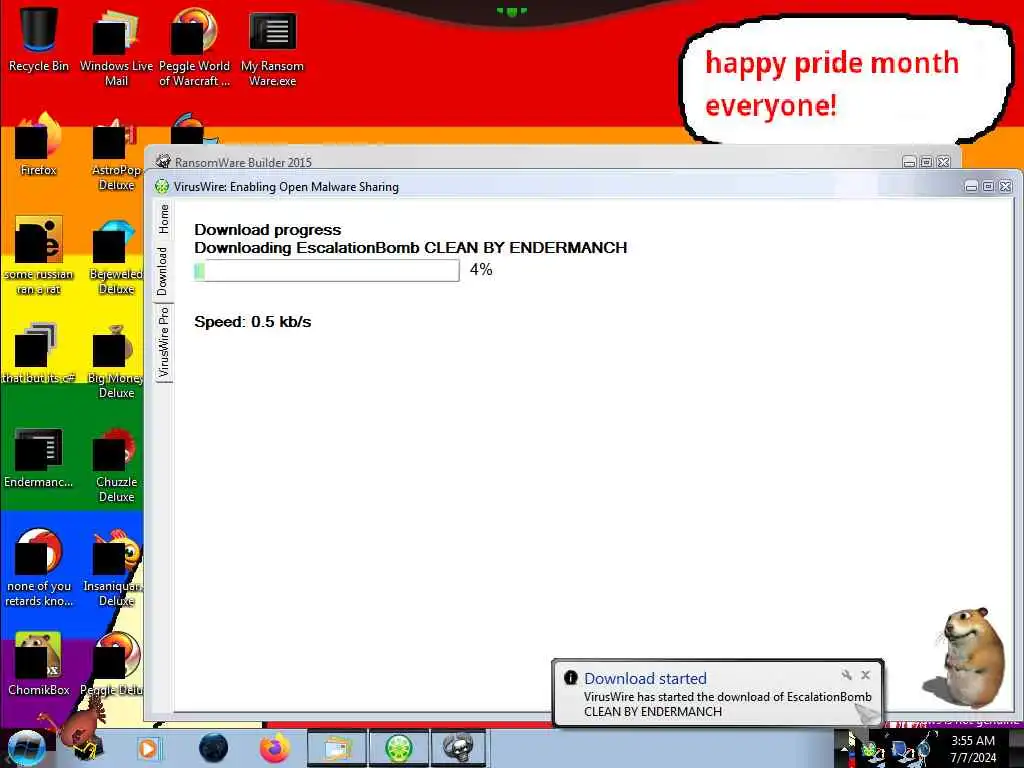Screen dimensions: 1024x768
Task: Click the RansomWare Builder 2015 title icon
Action: tap(163, 161)
